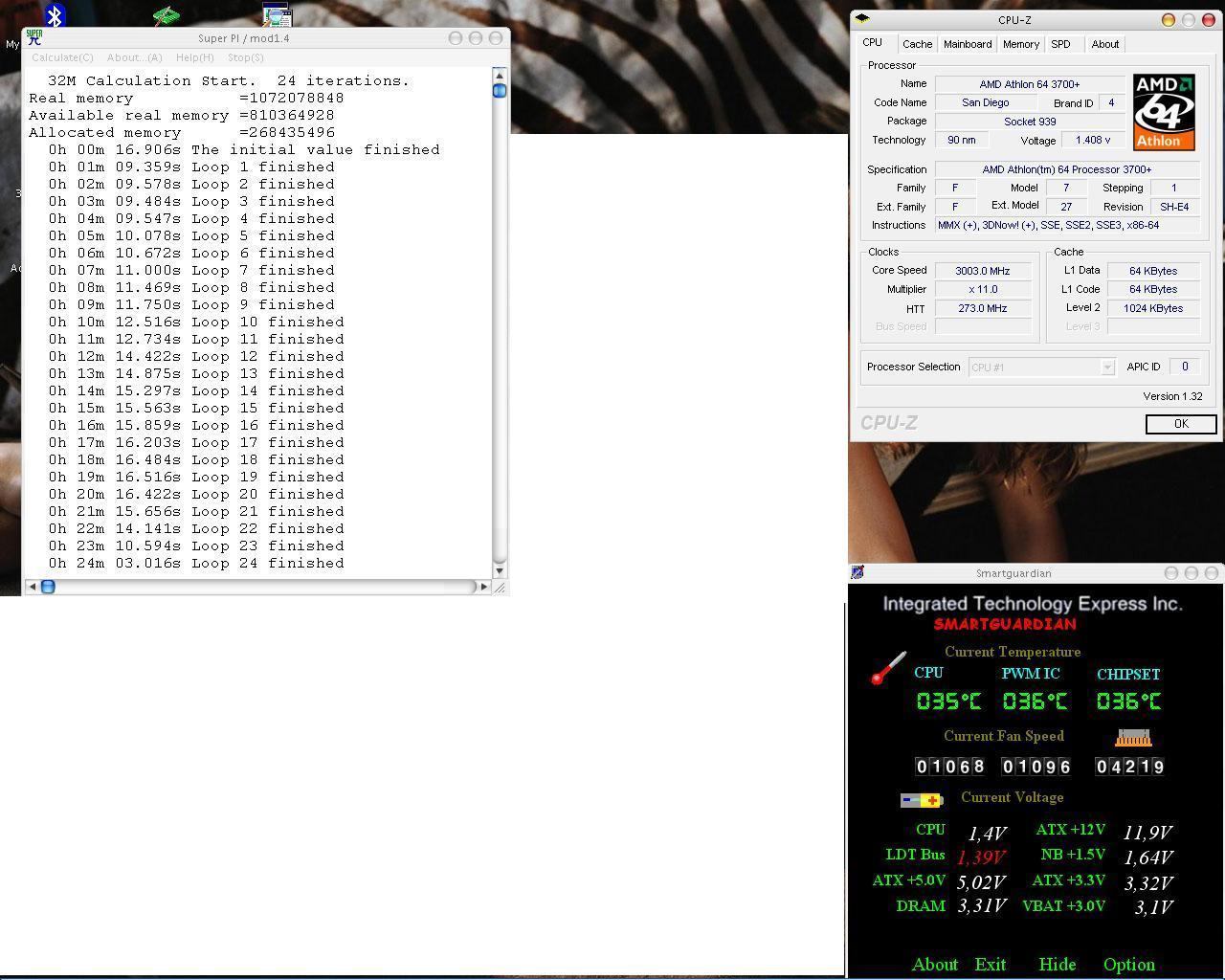Image resolution: width=1225 pixels, height=980 pixels.
Task: Click the CPU temperature reading 035°C
Action: point(948,702)
